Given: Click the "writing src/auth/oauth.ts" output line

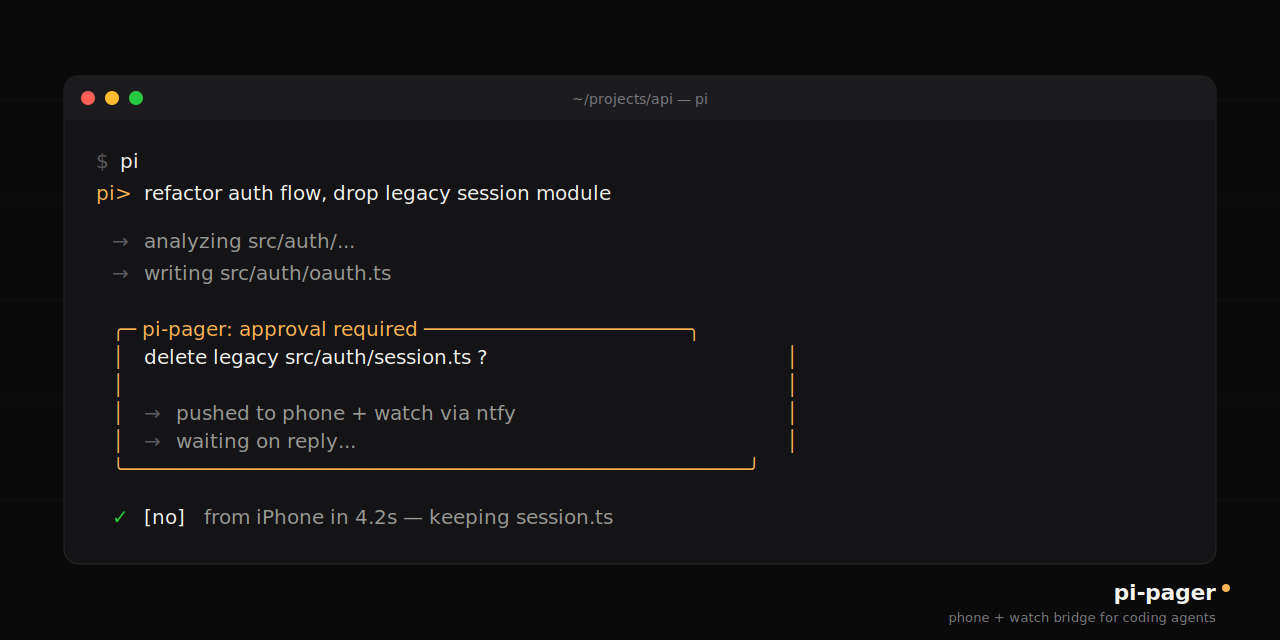Looking at the screenshot, I should coord(267,274).
